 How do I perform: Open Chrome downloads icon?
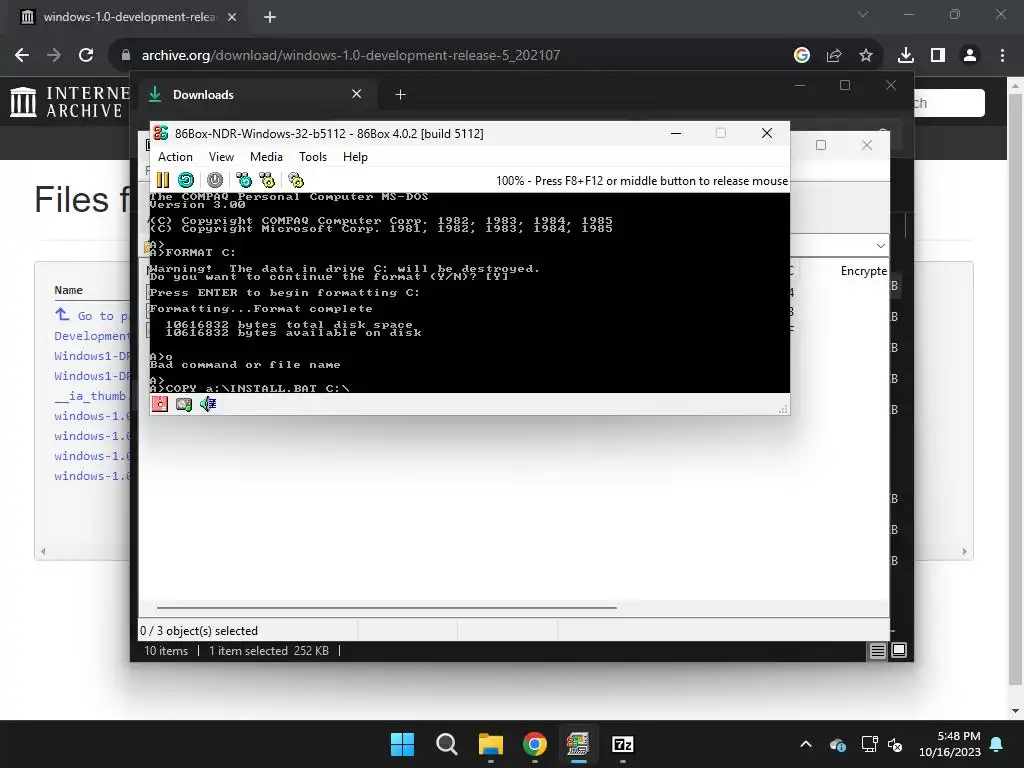click(906, 56)
